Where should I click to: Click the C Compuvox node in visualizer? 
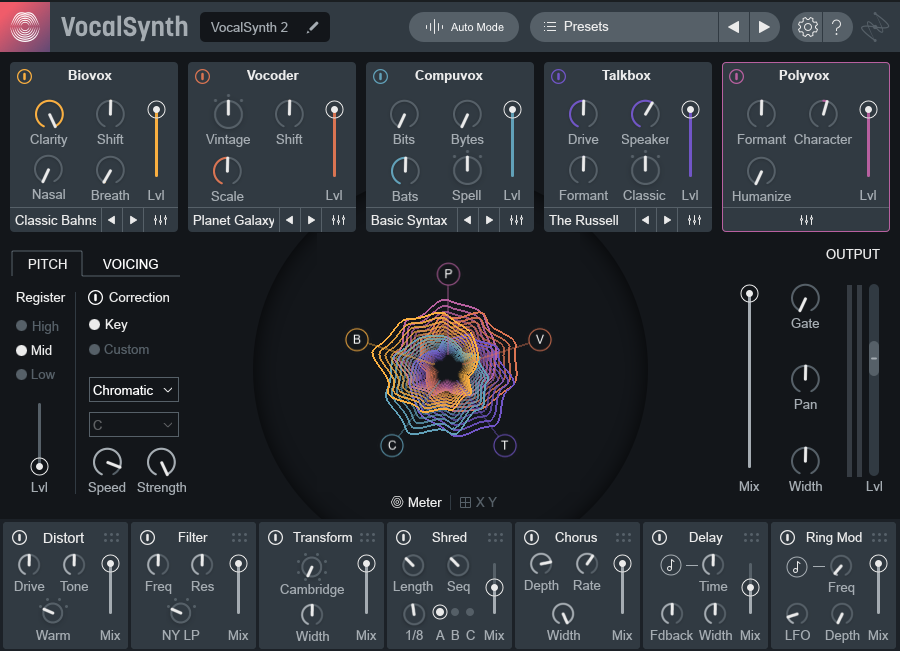[392, 445]
